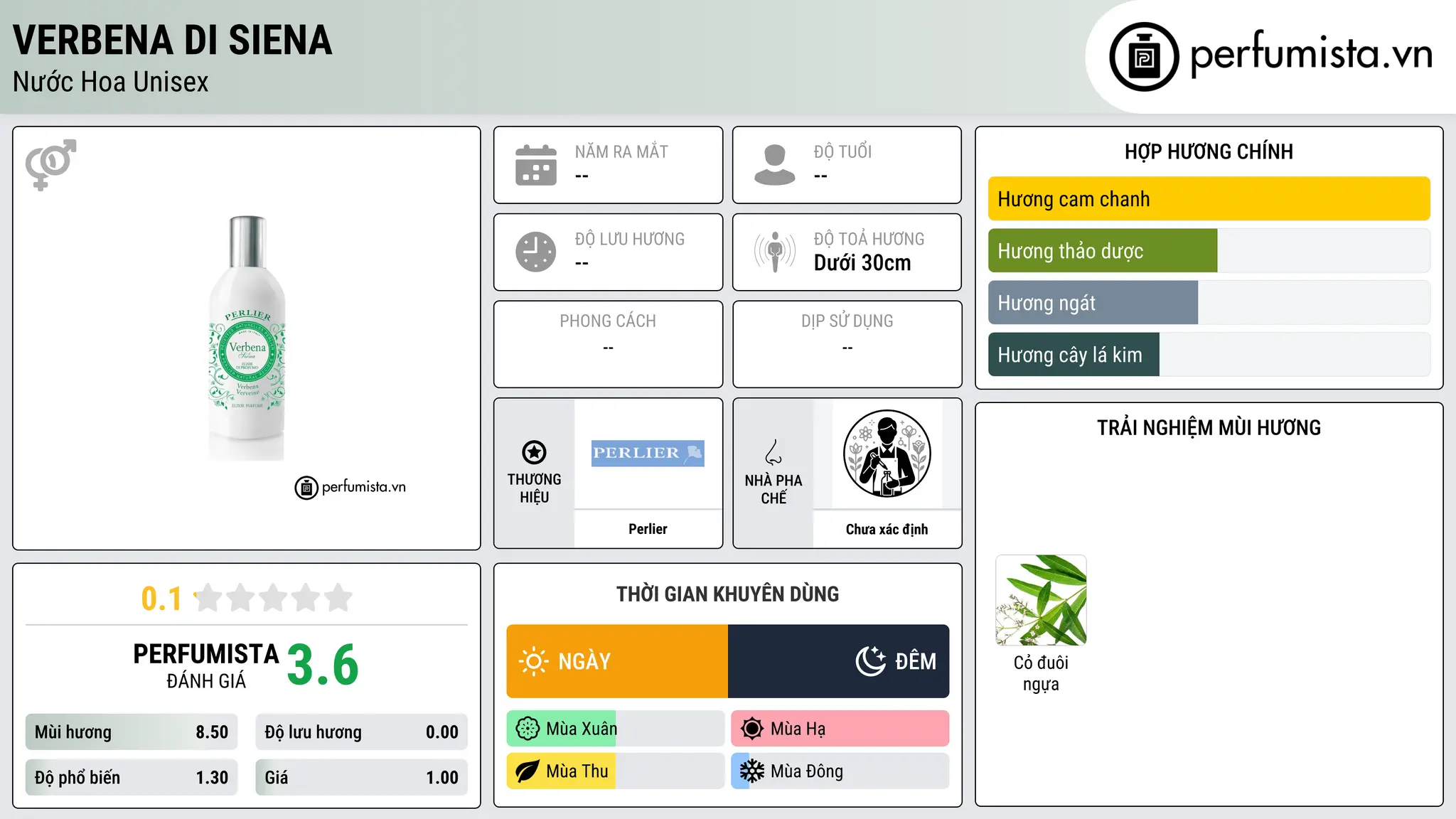Image resolution: width=1456 pixels, height=819 pixels.
Task: Click the Perlier brand logo
Action: point(648,453)
